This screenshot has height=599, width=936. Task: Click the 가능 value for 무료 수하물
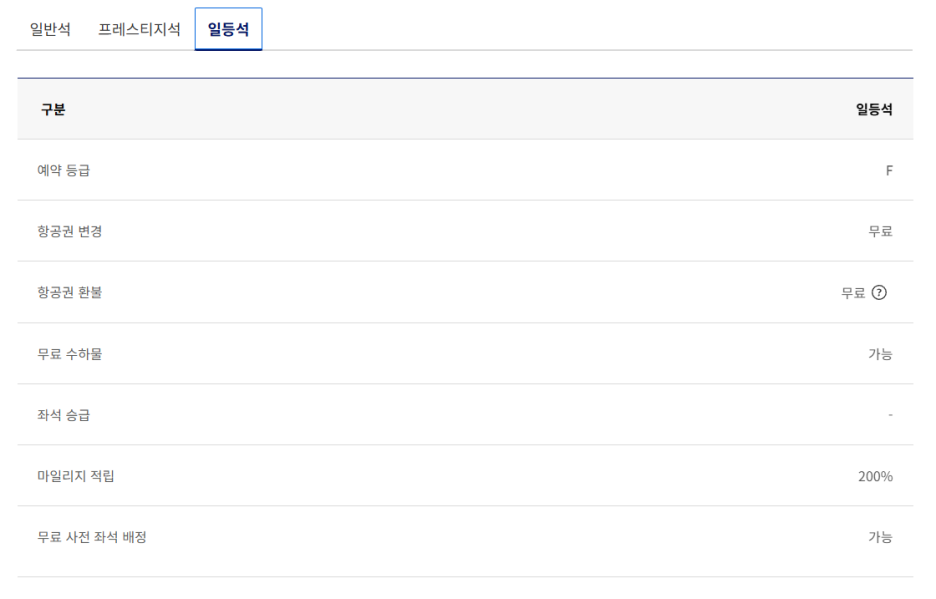880,354
